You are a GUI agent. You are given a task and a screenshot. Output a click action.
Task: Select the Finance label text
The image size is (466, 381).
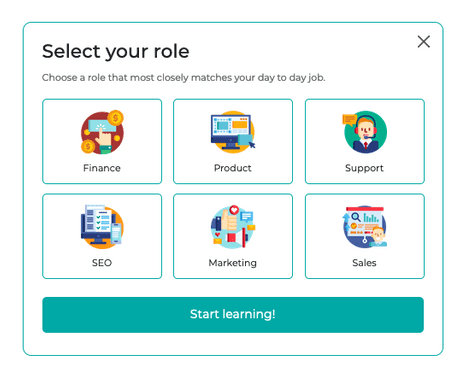[x=102, y=168]
